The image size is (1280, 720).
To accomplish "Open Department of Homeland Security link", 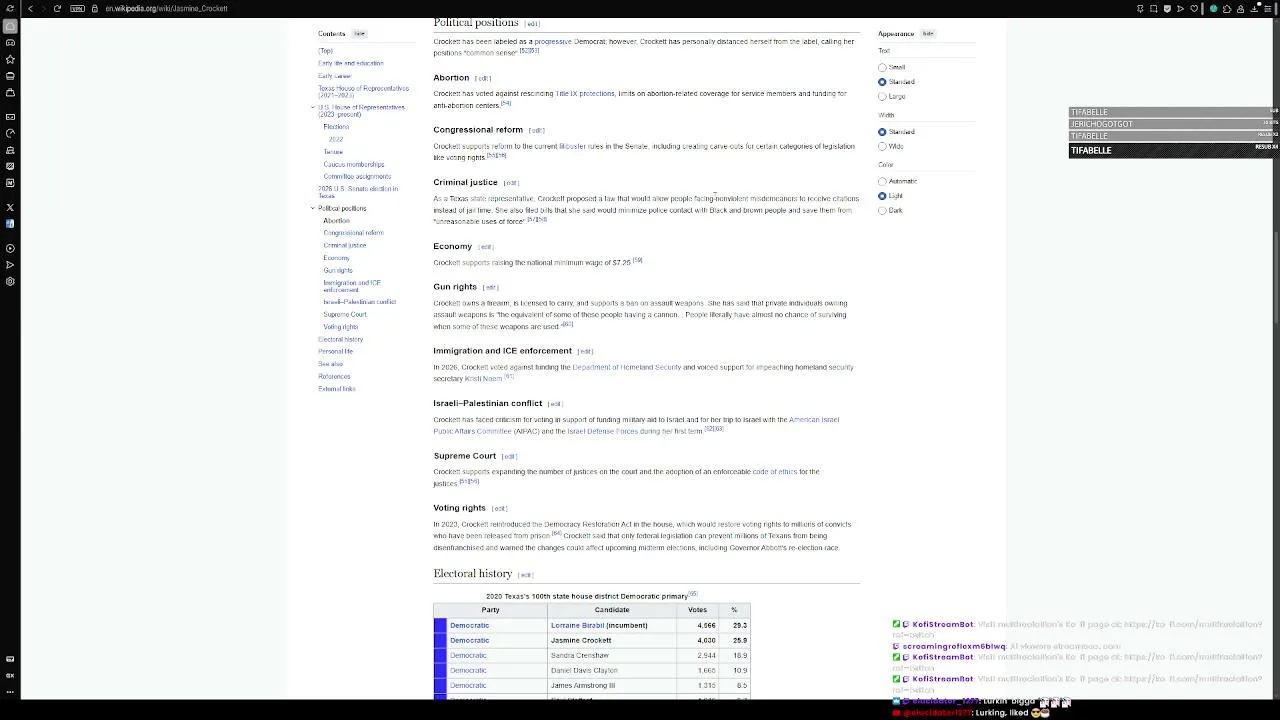I will pos(627,367).
